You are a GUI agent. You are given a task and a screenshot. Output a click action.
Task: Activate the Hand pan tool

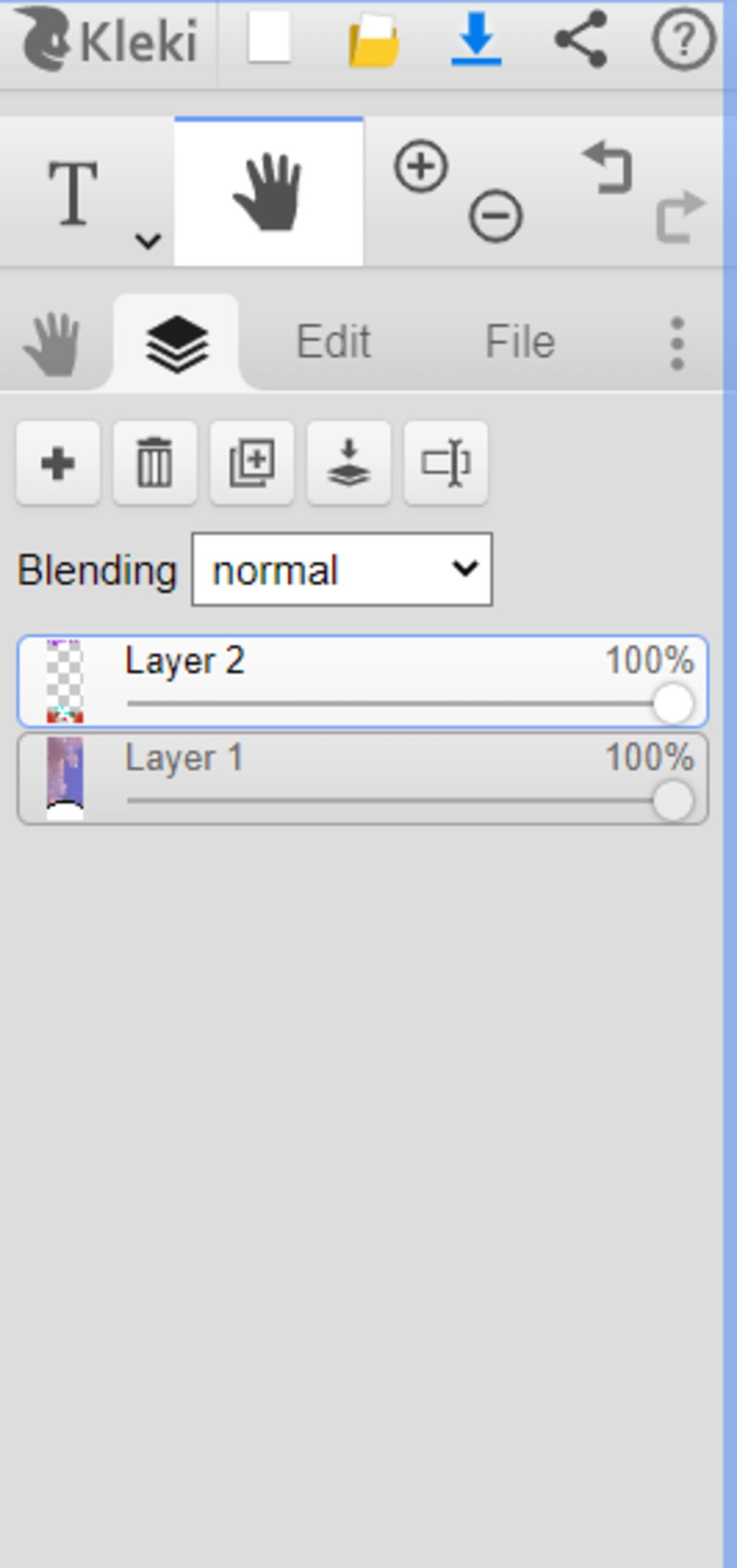pos(268,193)
